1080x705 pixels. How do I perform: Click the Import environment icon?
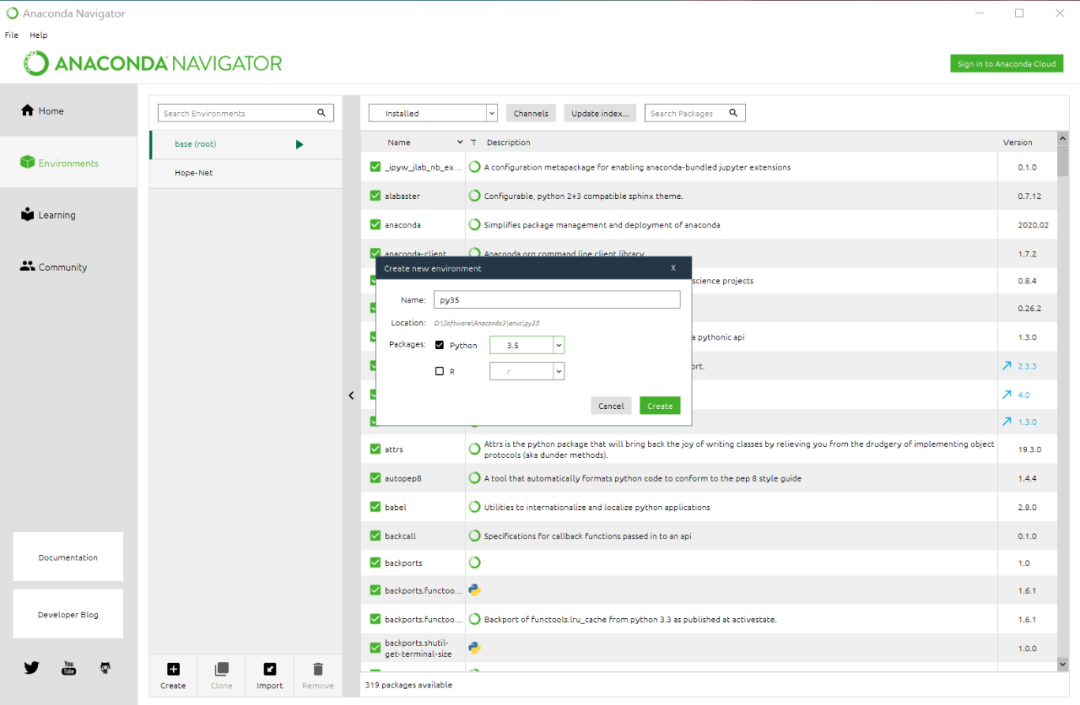tap(270, 669)
